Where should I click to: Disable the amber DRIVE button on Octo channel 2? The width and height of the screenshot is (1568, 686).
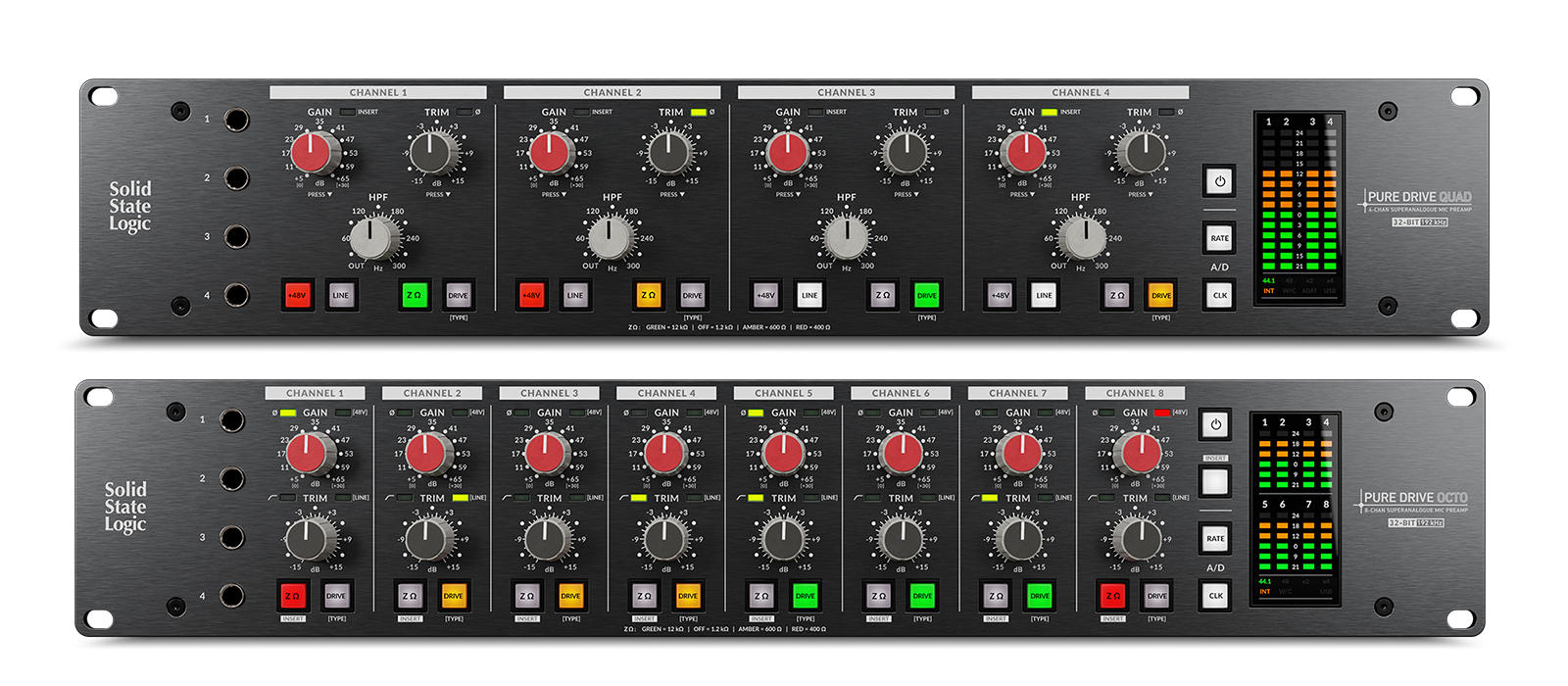tap(453, 596)
